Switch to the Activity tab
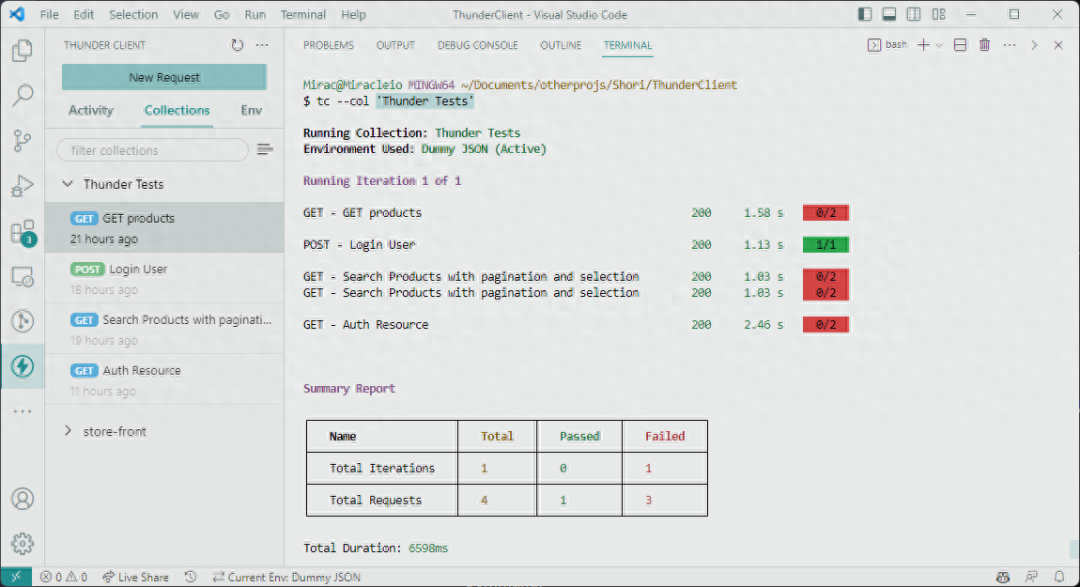This screenshot has width=1080, height=587. [90, 110]
